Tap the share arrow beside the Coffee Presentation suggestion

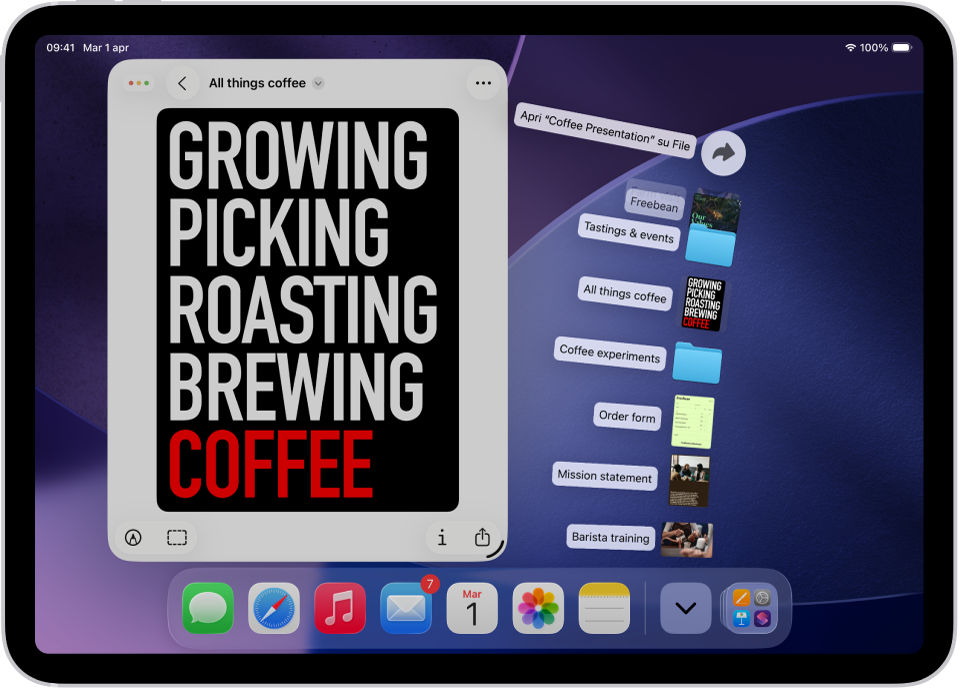pyautogui.click(x=723, y=154)
